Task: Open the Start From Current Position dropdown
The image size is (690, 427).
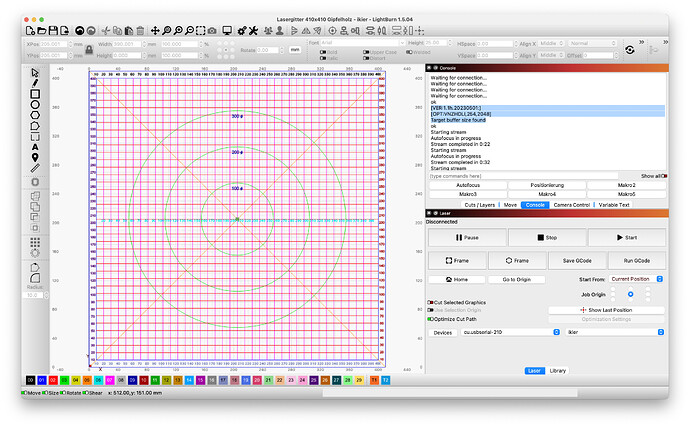Action: click(636, 279)
